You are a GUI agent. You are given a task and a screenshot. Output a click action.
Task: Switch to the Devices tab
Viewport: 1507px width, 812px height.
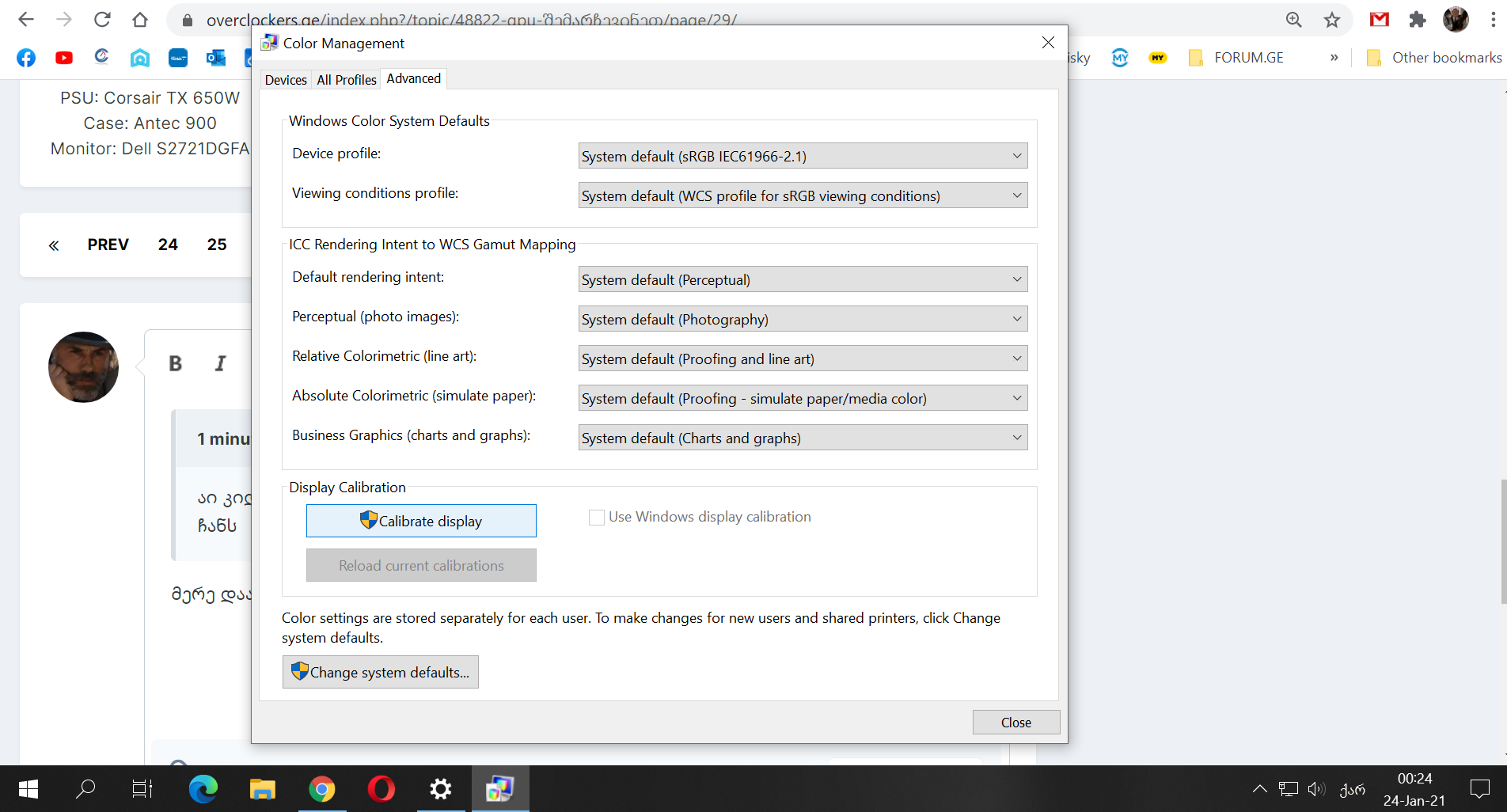(286, 80)
